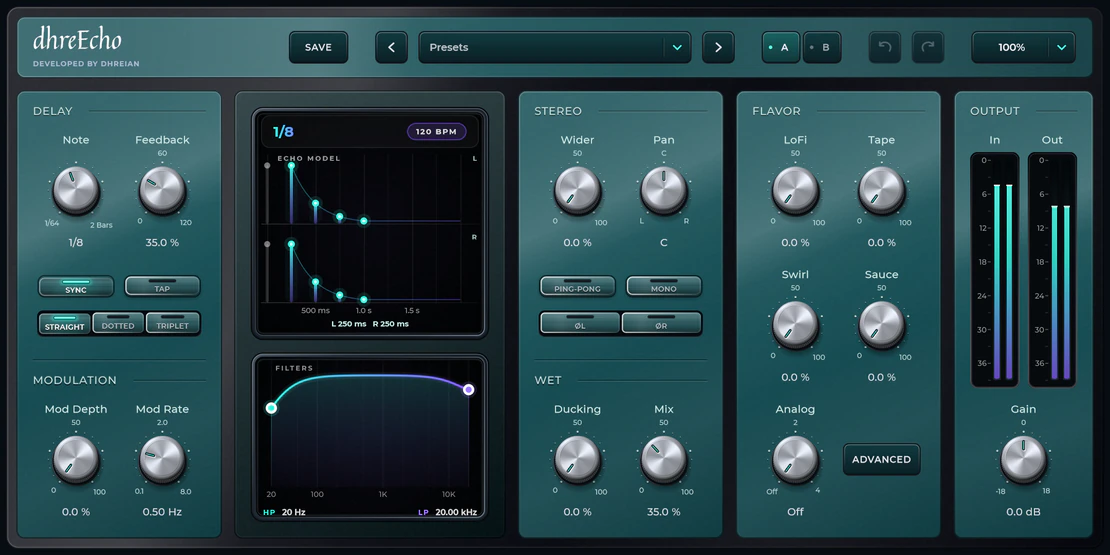This screenshot has width=1110, height=555.
Task: Click first left channel echo tap
Action: pyautogui.click(x=291, y=166)
